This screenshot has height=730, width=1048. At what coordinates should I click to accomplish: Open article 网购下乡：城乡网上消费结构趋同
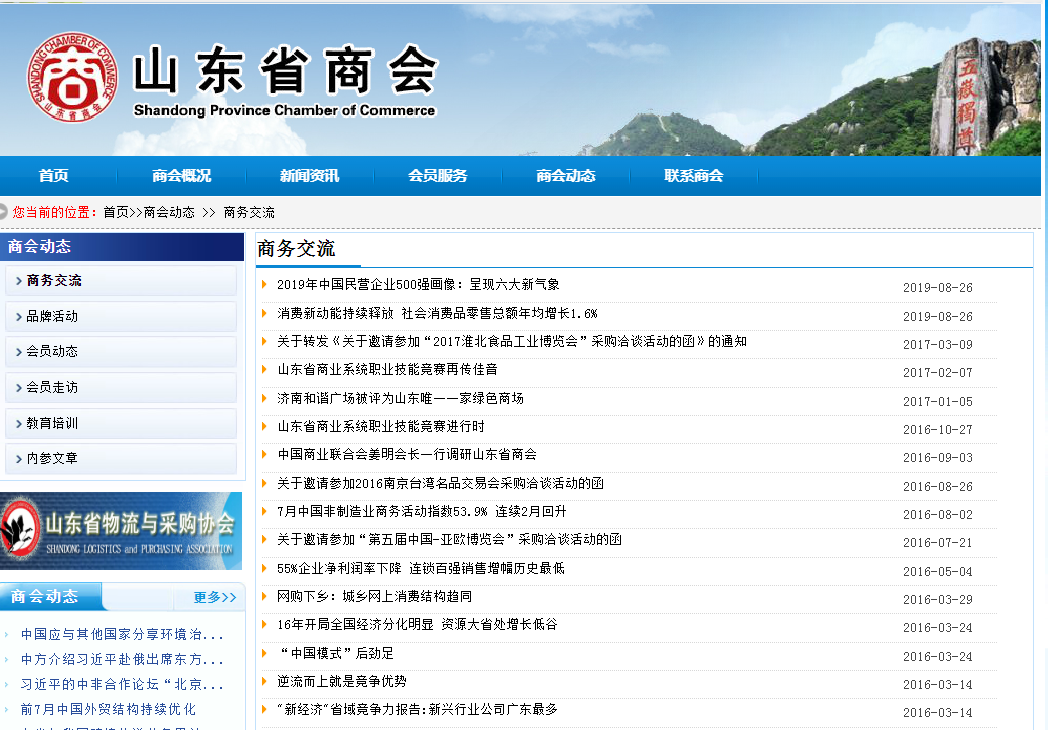(x=374, y=597)
